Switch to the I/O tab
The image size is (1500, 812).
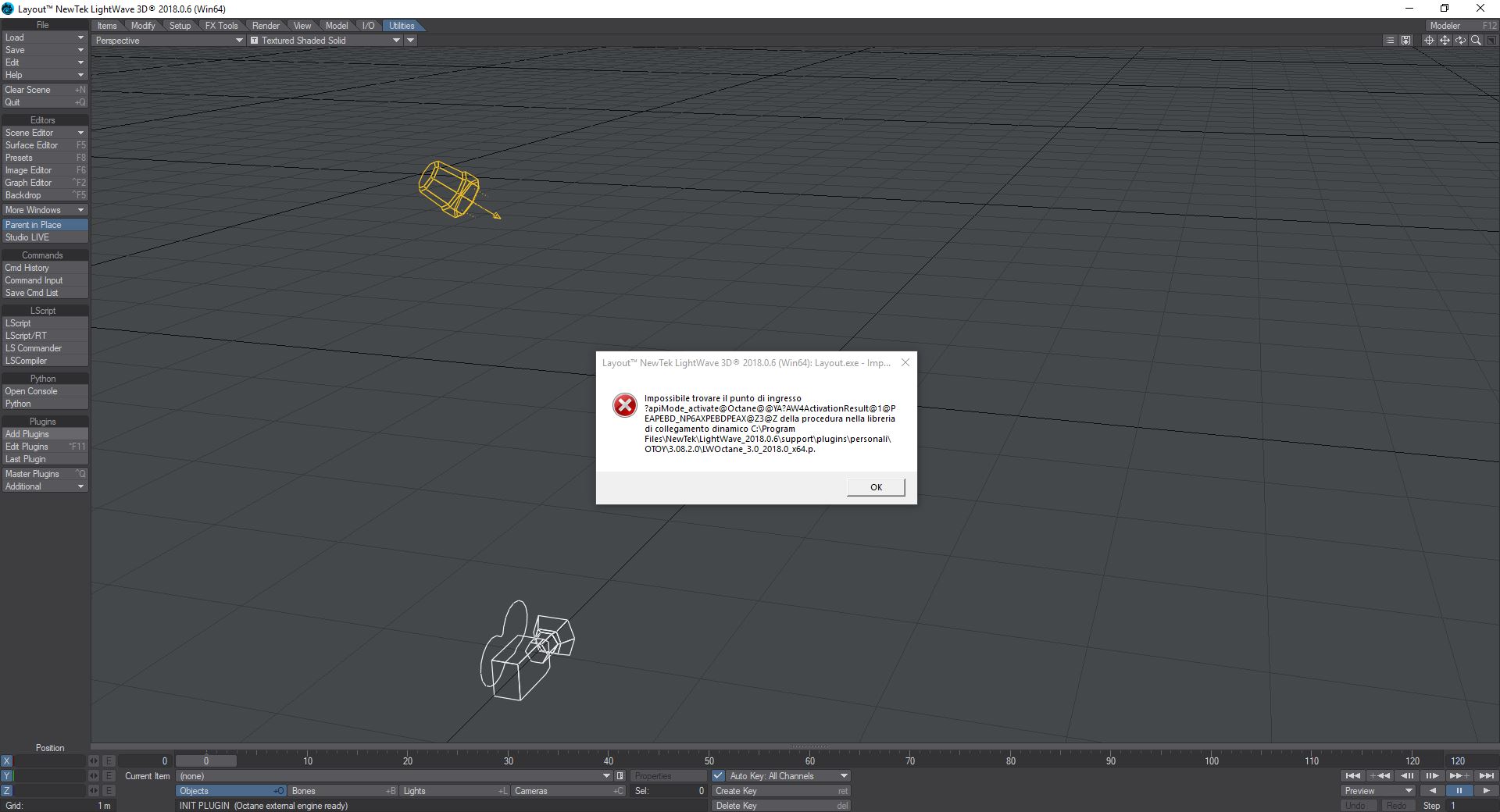pos(368,26)
